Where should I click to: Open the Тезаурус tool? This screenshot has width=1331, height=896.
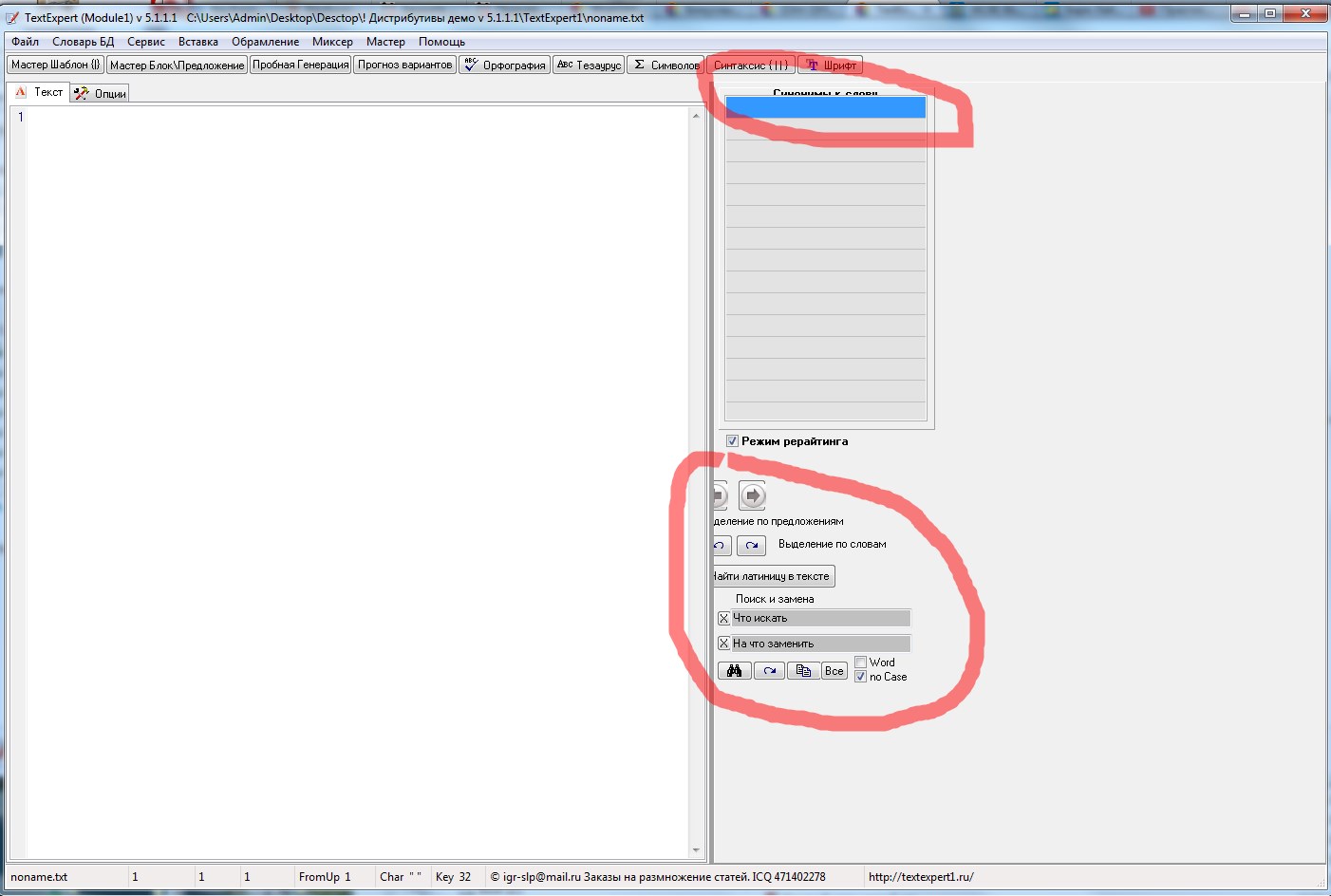click(589, 65)
